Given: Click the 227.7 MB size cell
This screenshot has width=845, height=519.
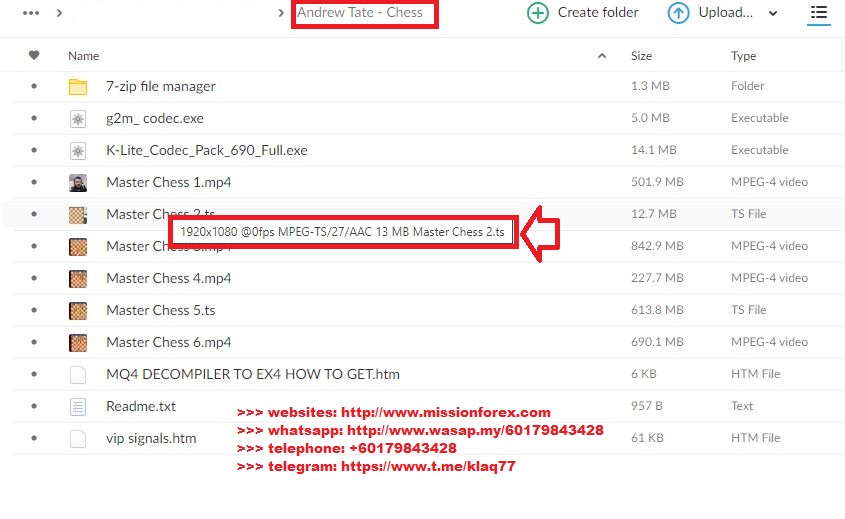Looking at the screenshot, I should [657, 278].
